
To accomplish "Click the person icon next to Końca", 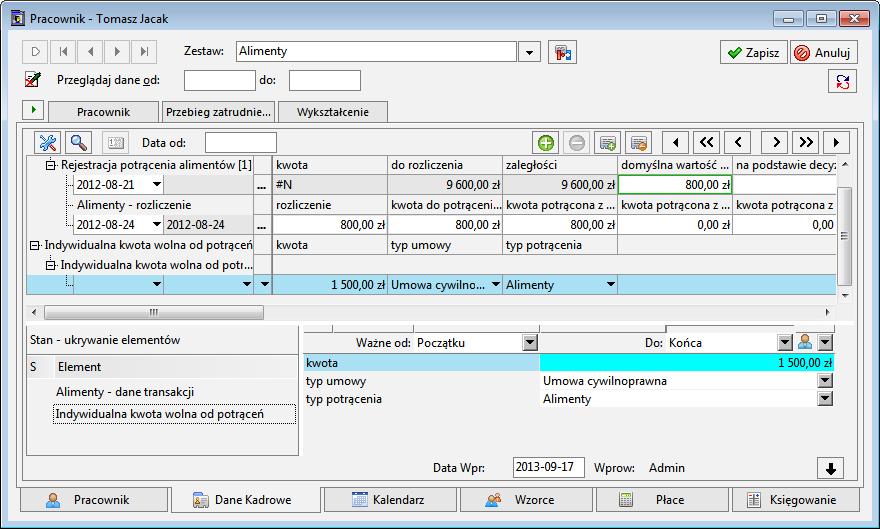I will [x=805, y=342].
